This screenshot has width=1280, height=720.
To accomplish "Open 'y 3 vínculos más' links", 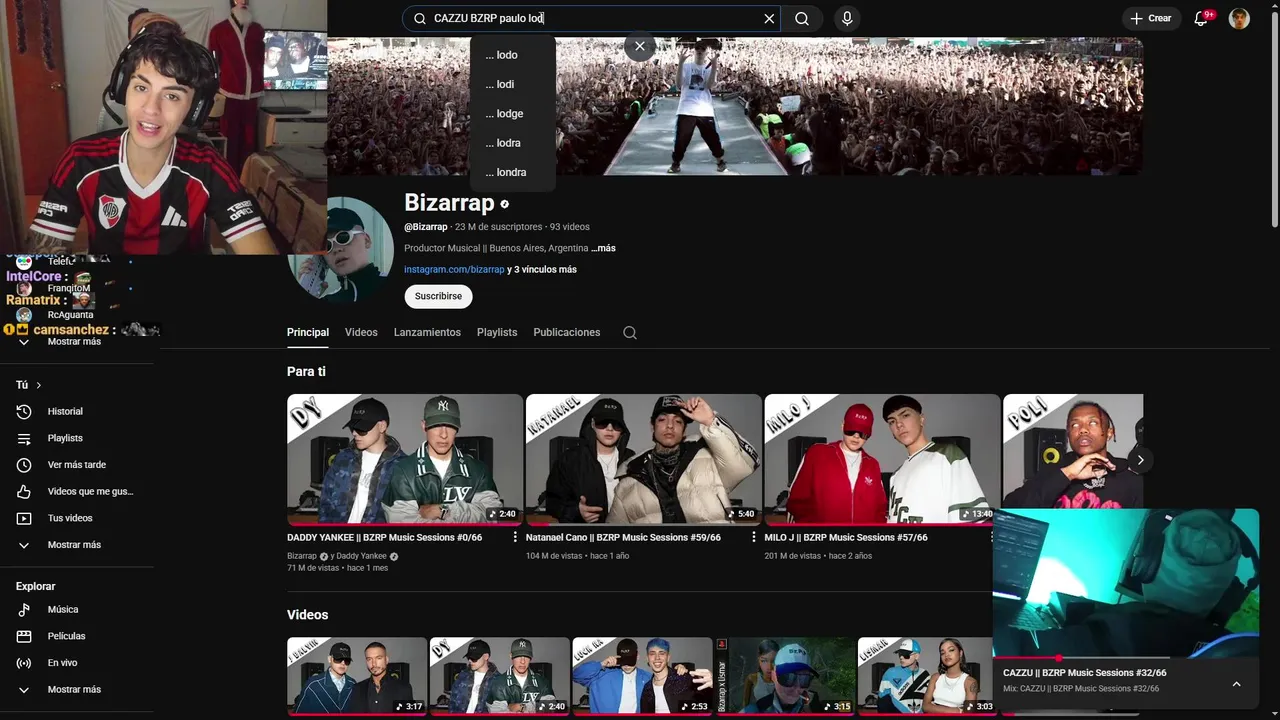I will click(x=542, y=270).
